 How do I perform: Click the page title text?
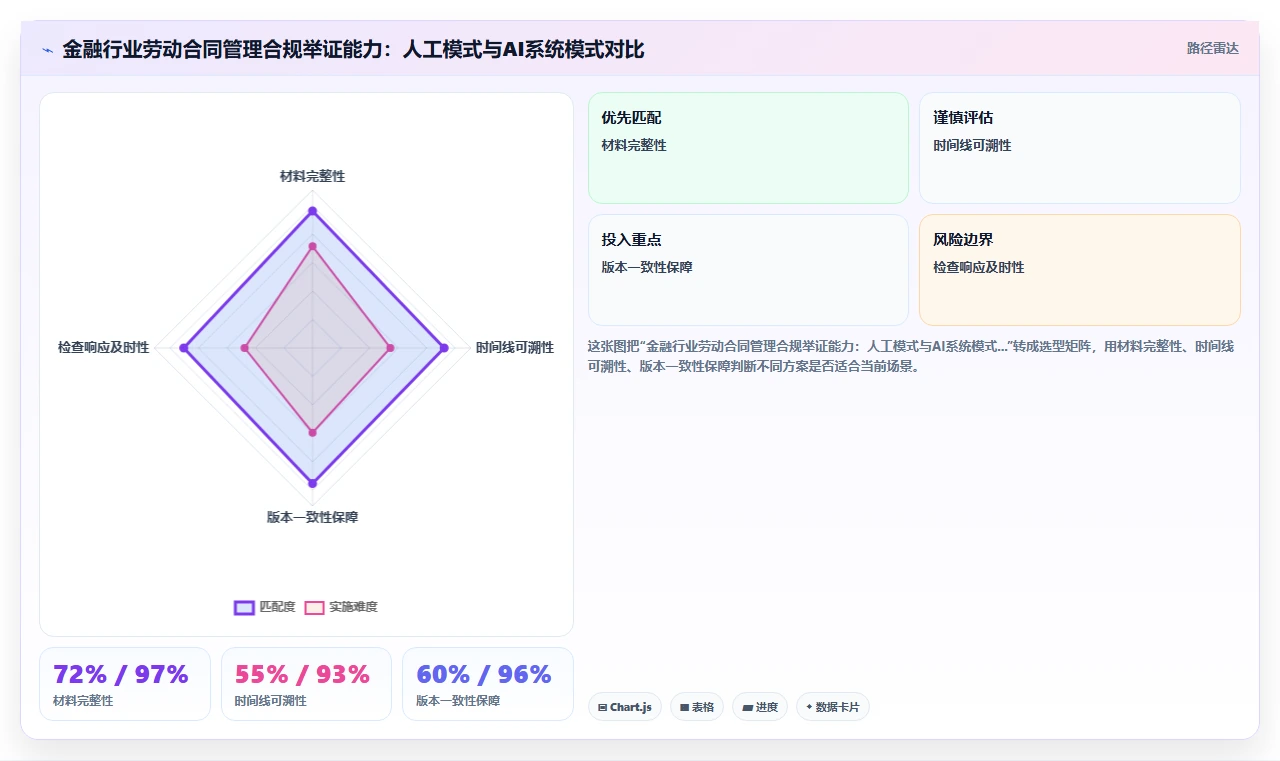[x=353, y=49]
